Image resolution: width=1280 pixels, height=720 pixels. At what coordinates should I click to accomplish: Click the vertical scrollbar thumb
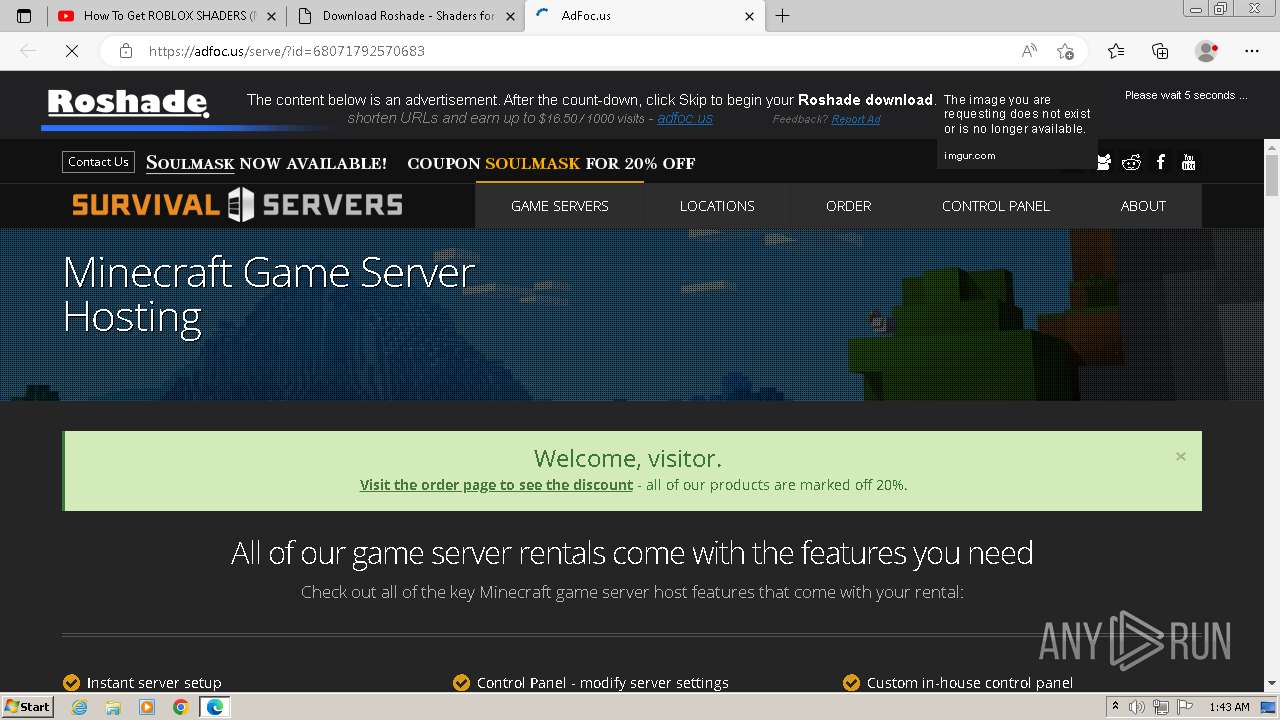pos(1272,176)
